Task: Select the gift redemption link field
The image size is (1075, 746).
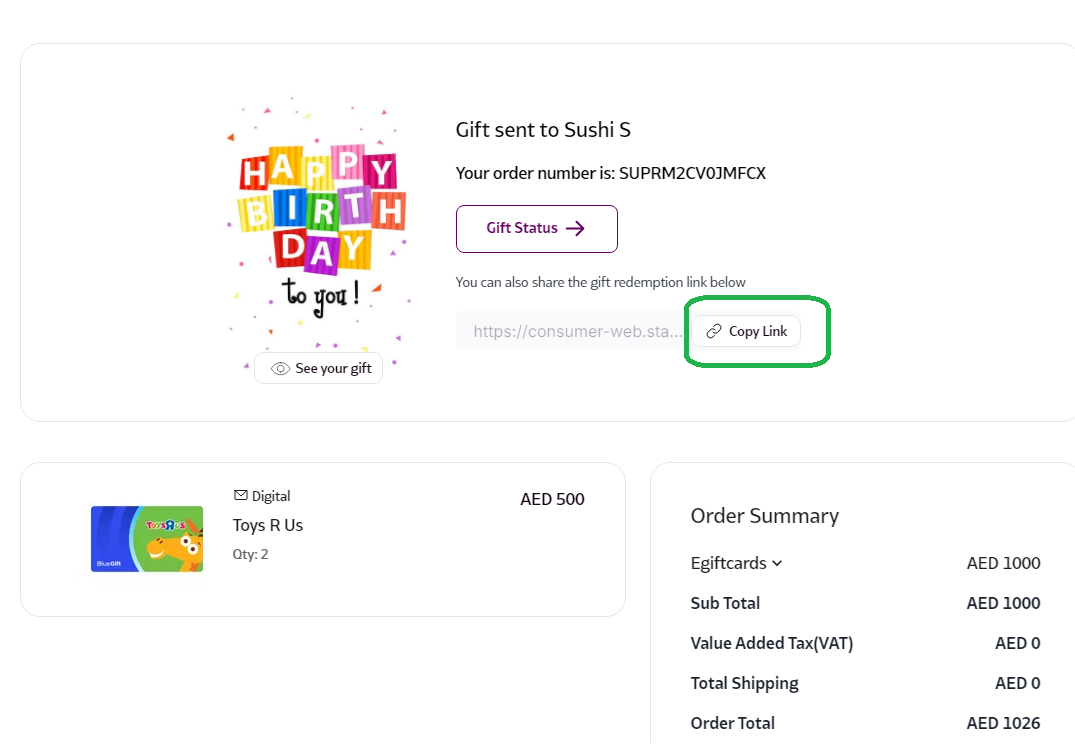Action: [572, 331]
